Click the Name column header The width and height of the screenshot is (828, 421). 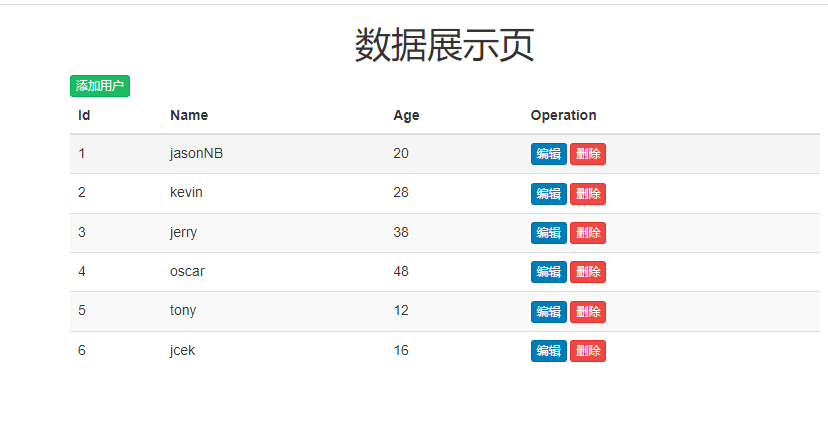point(189,115)
